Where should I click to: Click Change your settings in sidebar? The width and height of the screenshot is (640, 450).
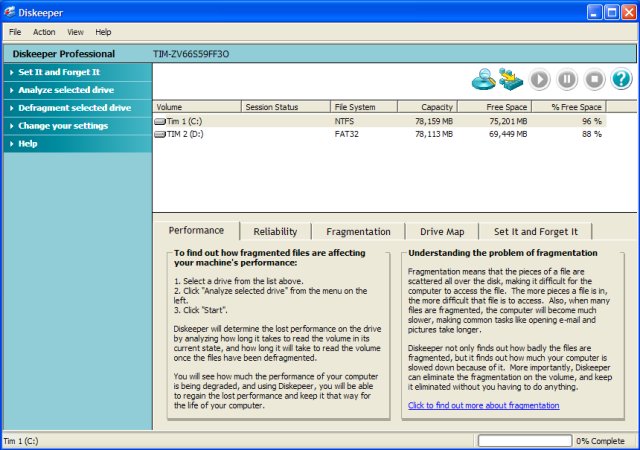63,126
